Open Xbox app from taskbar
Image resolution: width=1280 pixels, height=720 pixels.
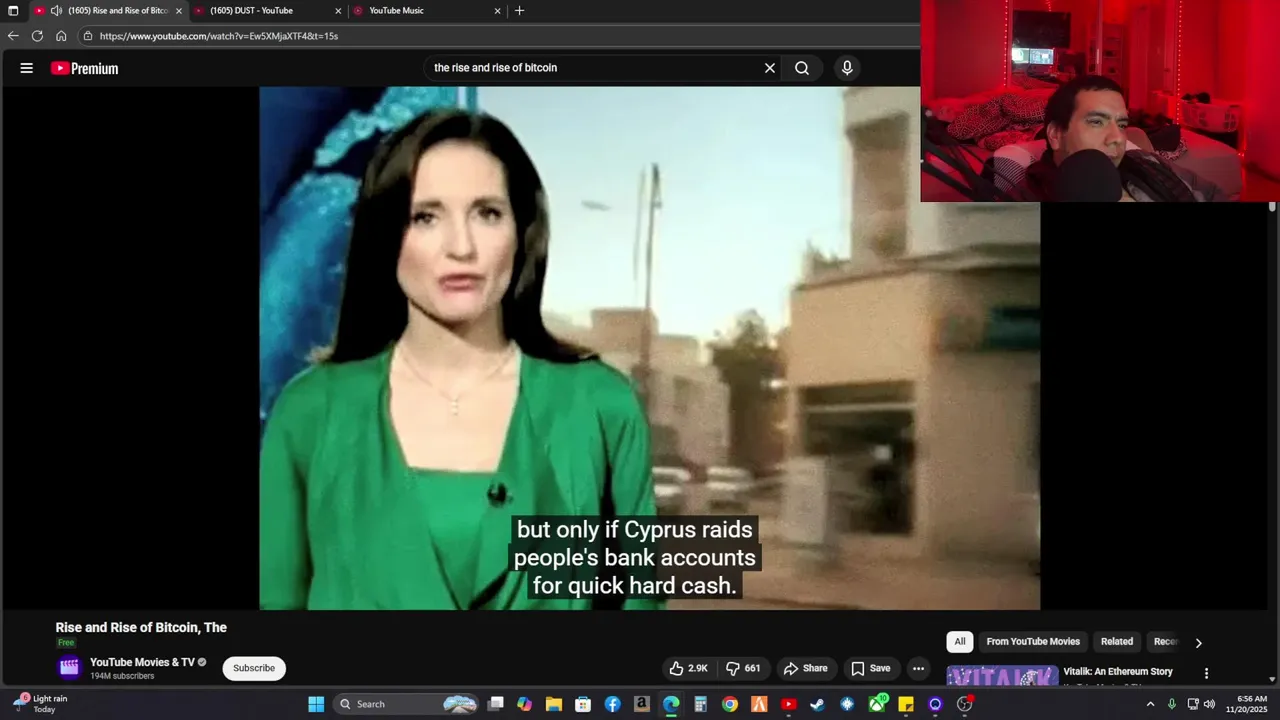pyautogui.click(x=877, y=704)
